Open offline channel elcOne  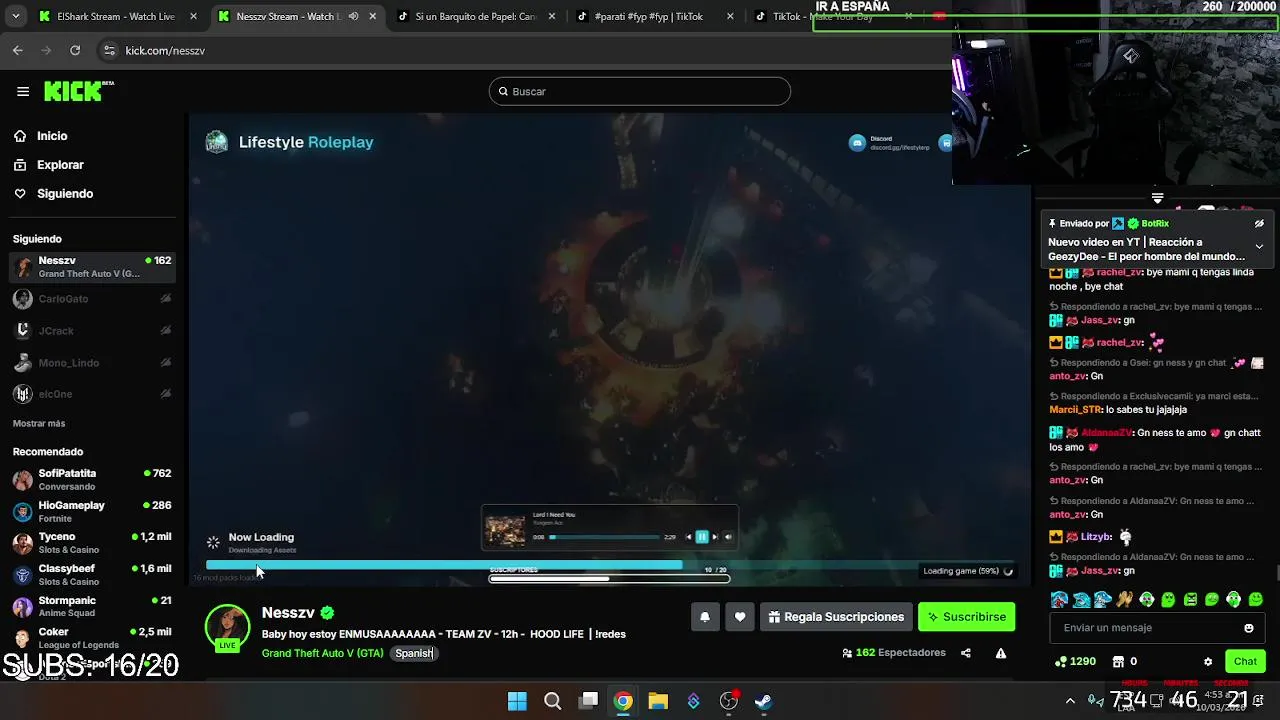pos(93,394)
